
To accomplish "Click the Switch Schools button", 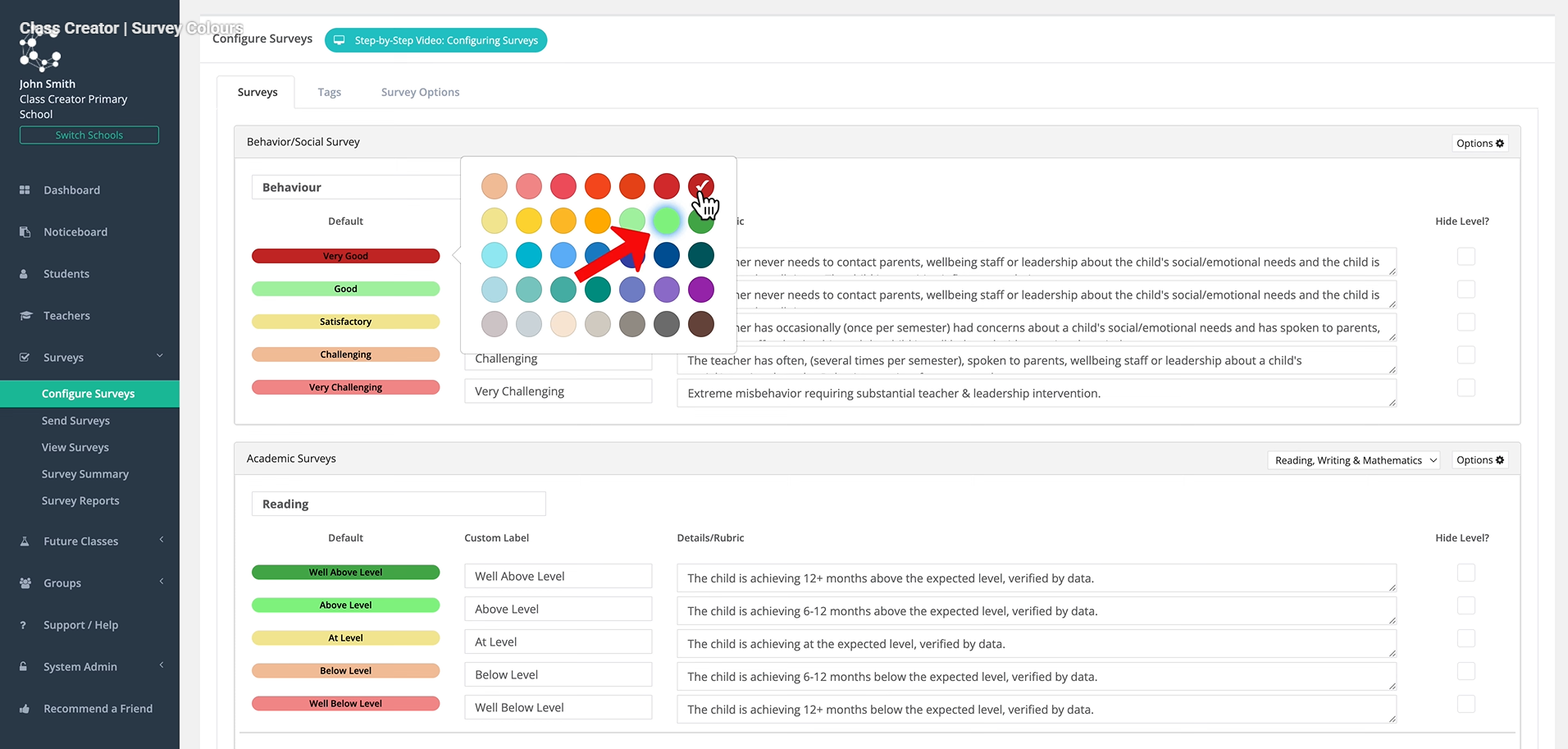I will tap(89, 135).
